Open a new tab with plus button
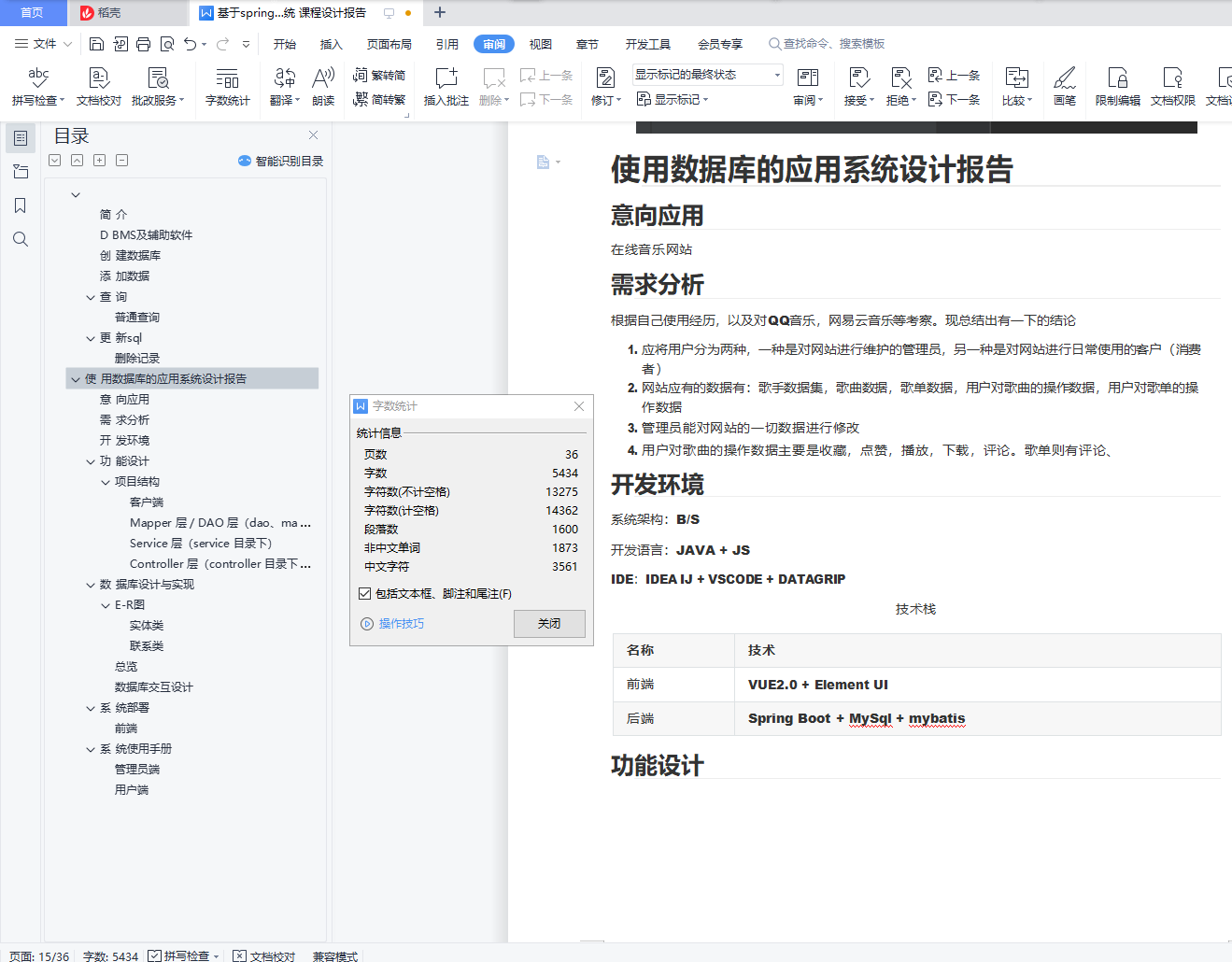1232x962 pixels. click(440, 13)
